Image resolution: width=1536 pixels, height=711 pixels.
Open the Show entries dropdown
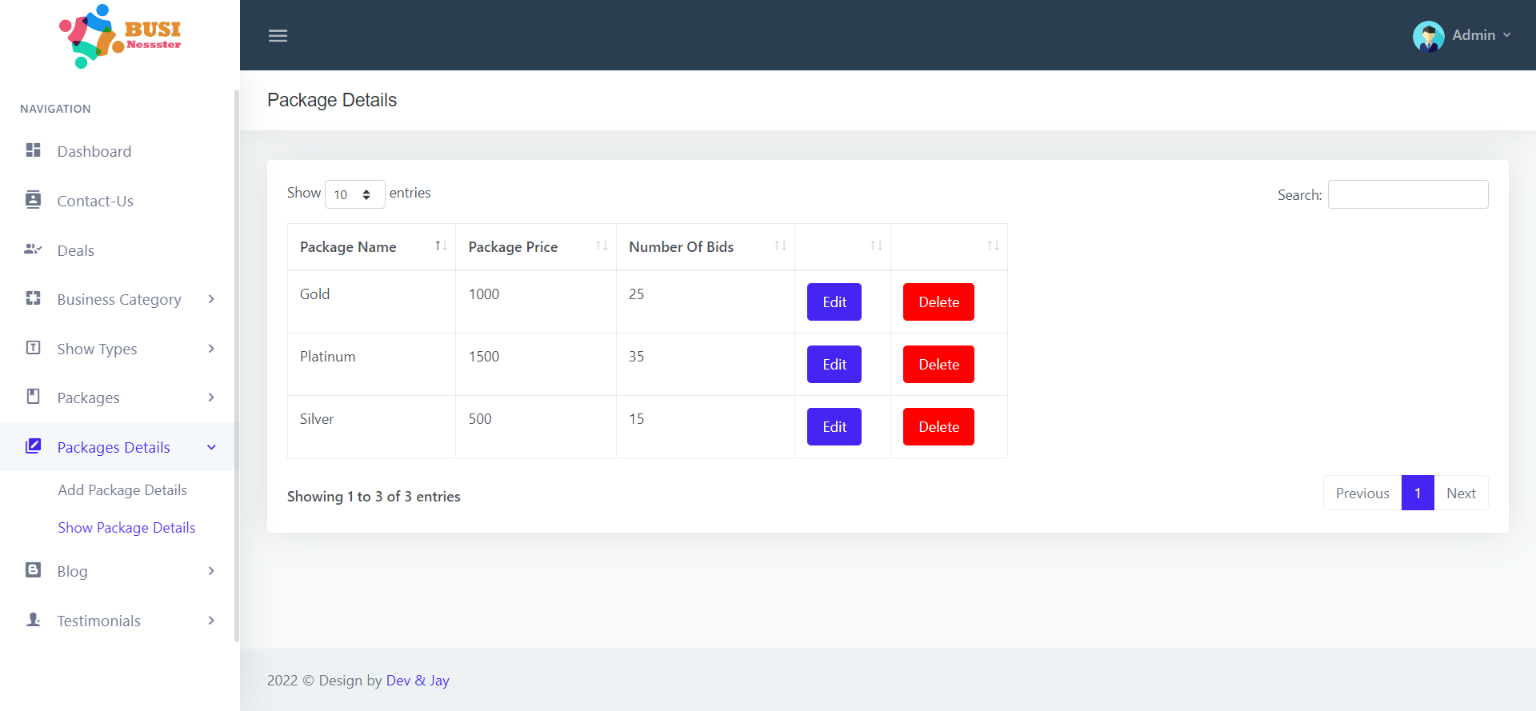click(x=354, y=194)
